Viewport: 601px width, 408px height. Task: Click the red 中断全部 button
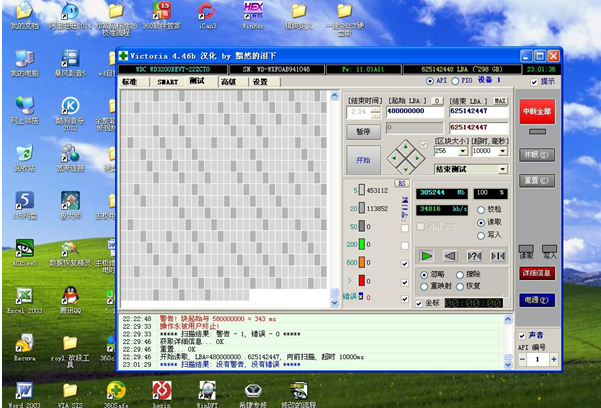click(537, 112)
